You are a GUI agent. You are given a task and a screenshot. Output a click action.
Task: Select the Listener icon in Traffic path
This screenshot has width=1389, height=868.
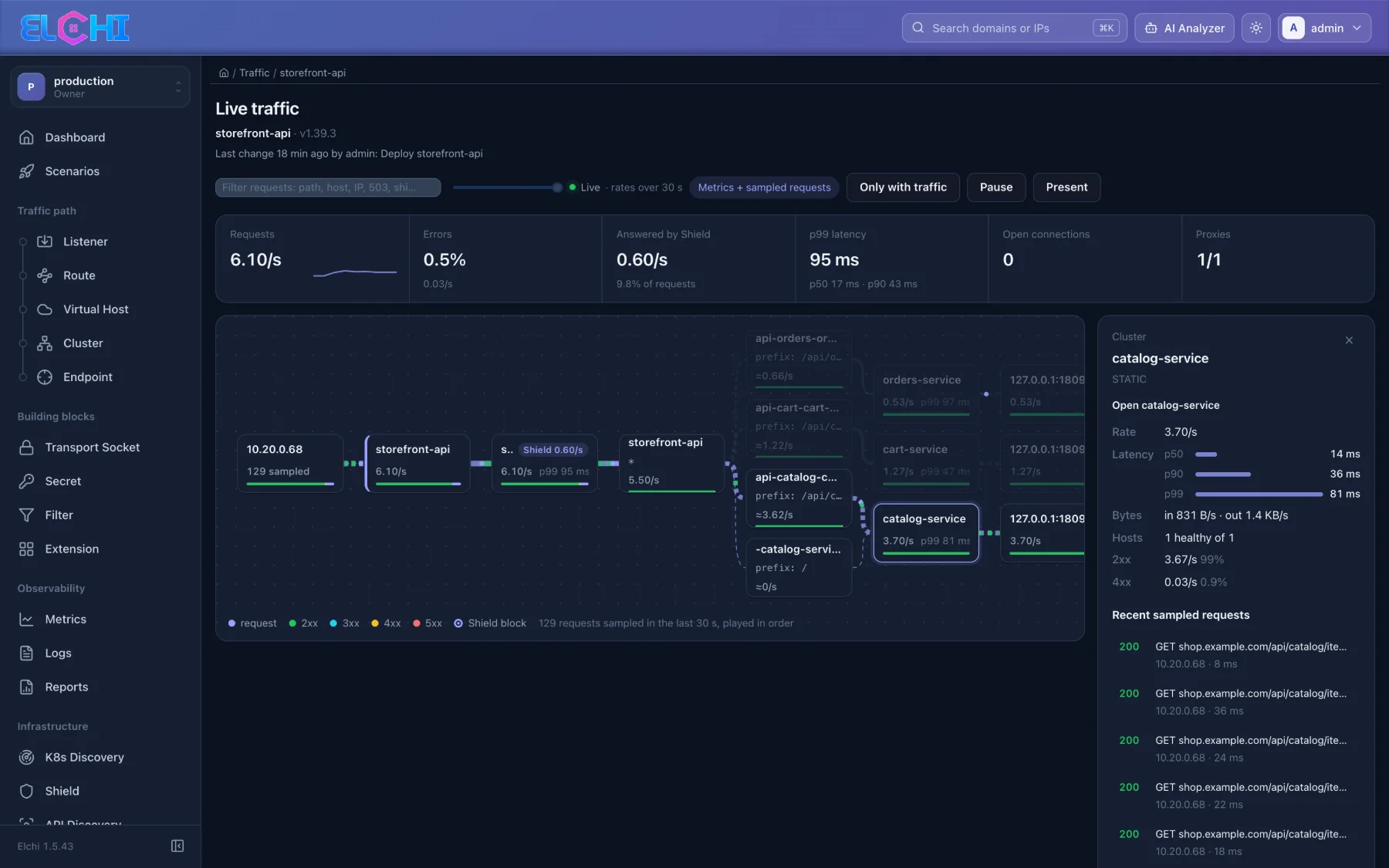(x=45, y=241)
